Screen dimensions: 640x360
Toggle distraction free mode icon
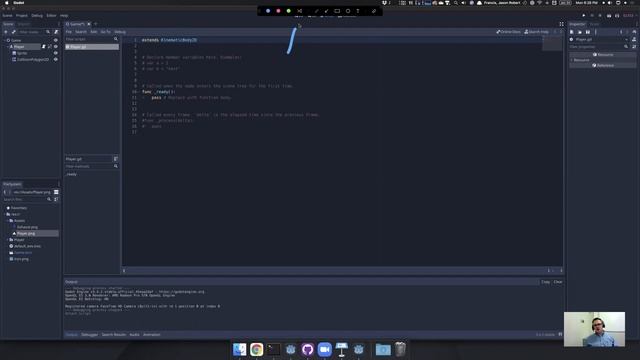point(562,24)
